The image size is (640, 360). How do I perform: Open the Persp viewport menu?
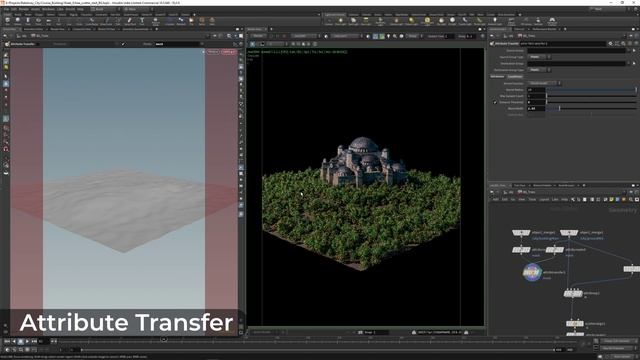click(213, 52)
